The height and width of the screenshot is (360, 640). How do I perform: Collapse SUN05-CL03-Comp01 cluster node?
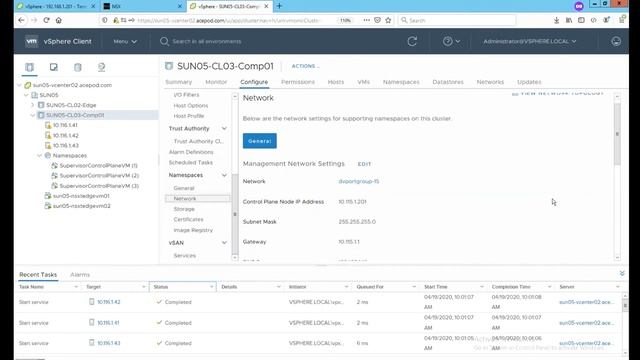[x=33, y=115]
